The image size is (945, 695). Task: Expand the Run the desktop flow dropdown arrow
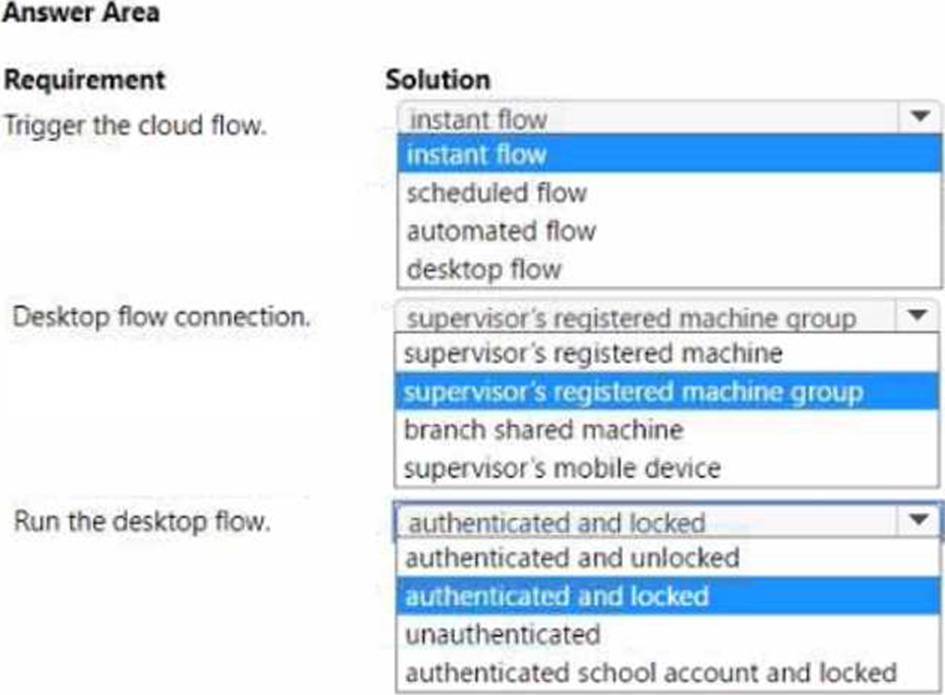pos(918,520)
